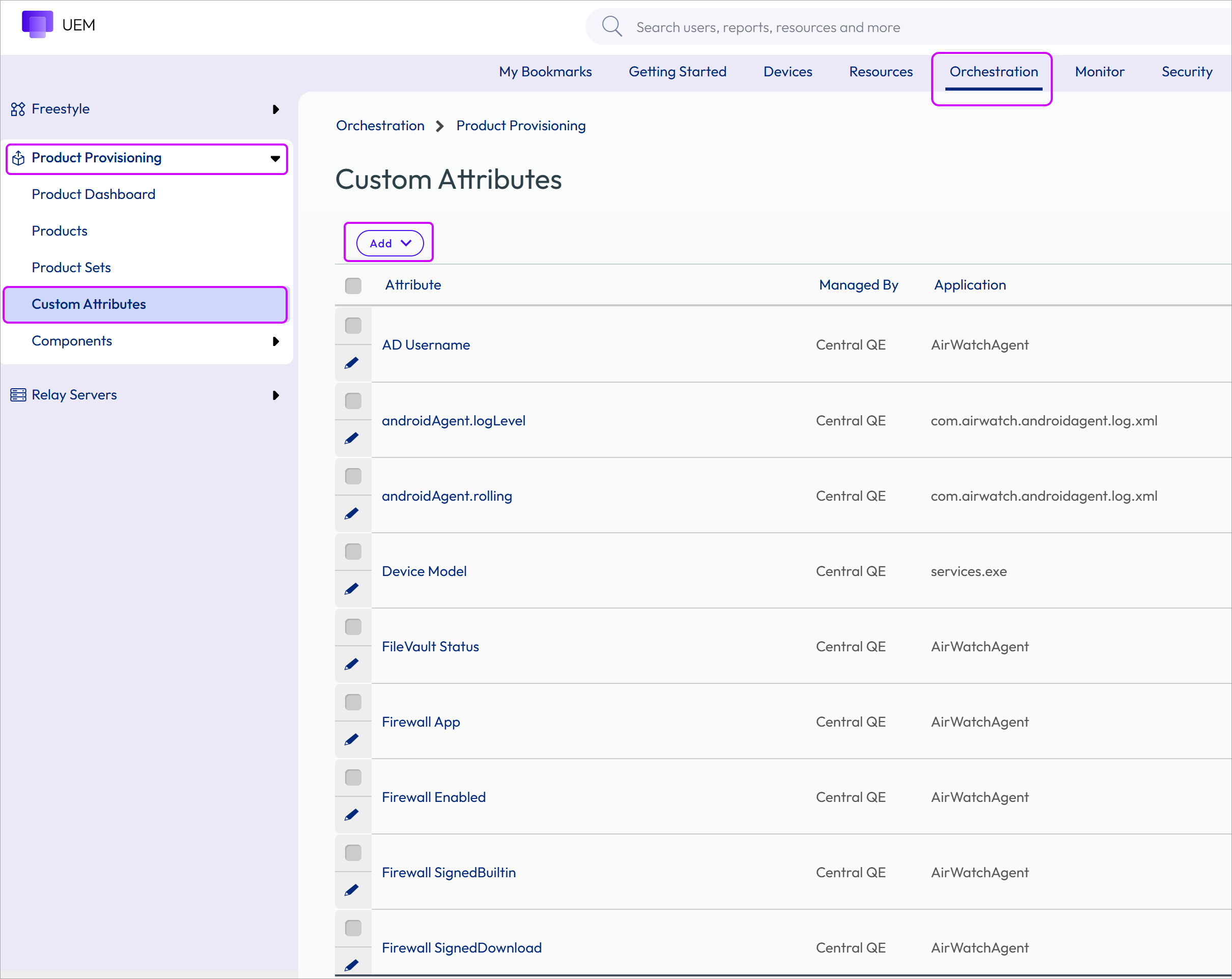This screenshot has width=1232, height=979.
Task: Edit Firewall SignedBuiltin with pencil icon
Action: click(352, 890)
